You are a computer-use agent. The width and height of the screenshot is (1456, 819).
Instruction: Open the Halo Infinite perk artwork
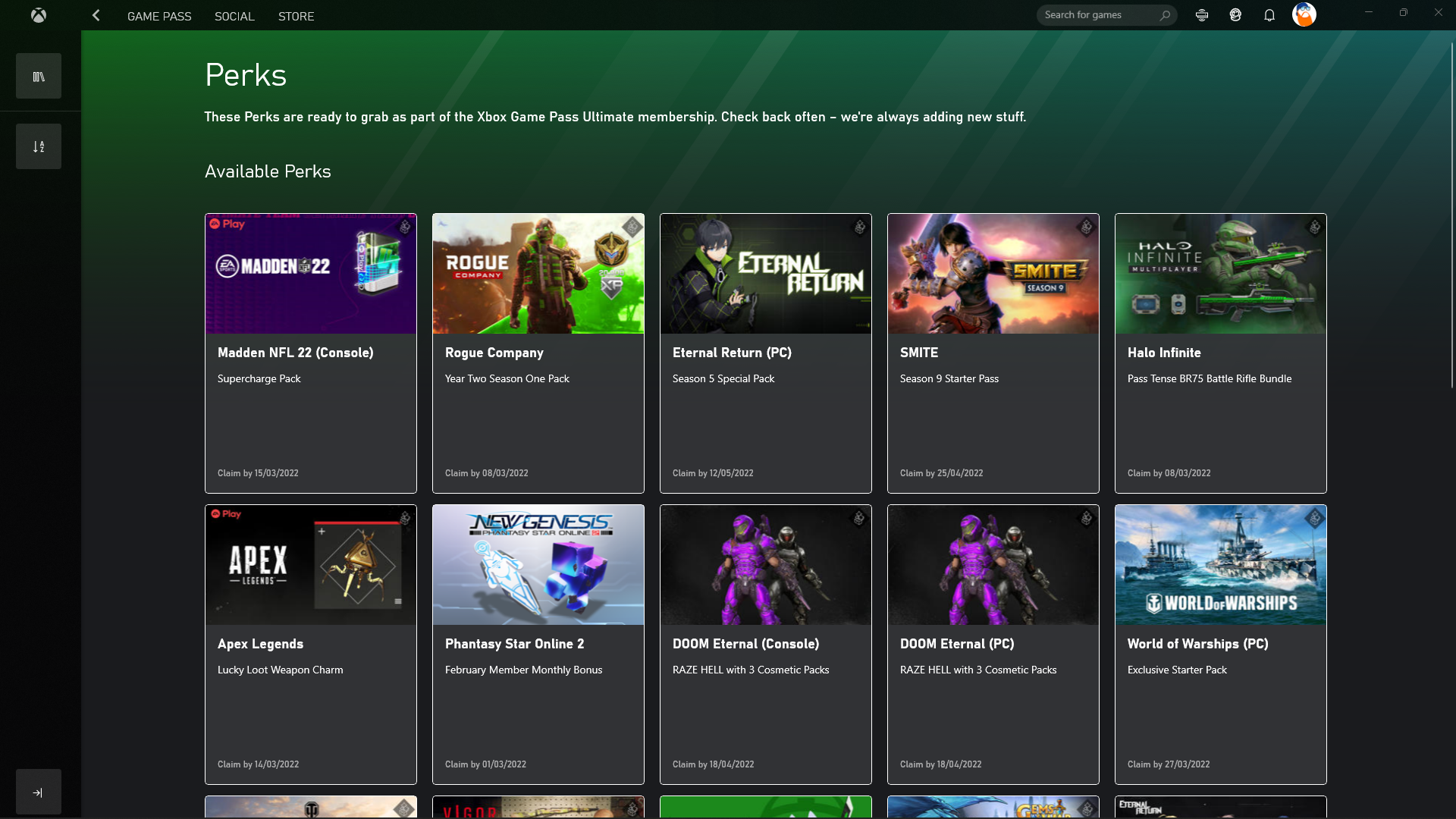1221,274
